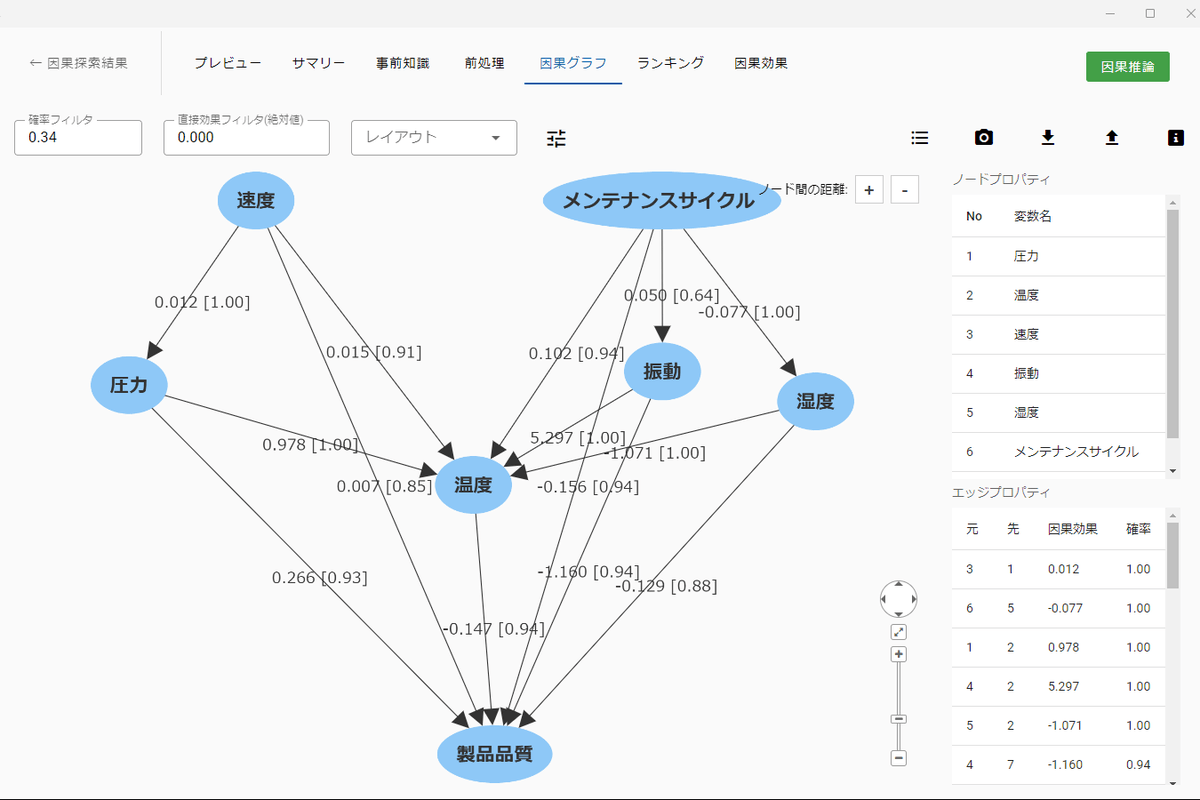Click the 確率フィルタ input field

pyautogui.click(x=78, y=138)
